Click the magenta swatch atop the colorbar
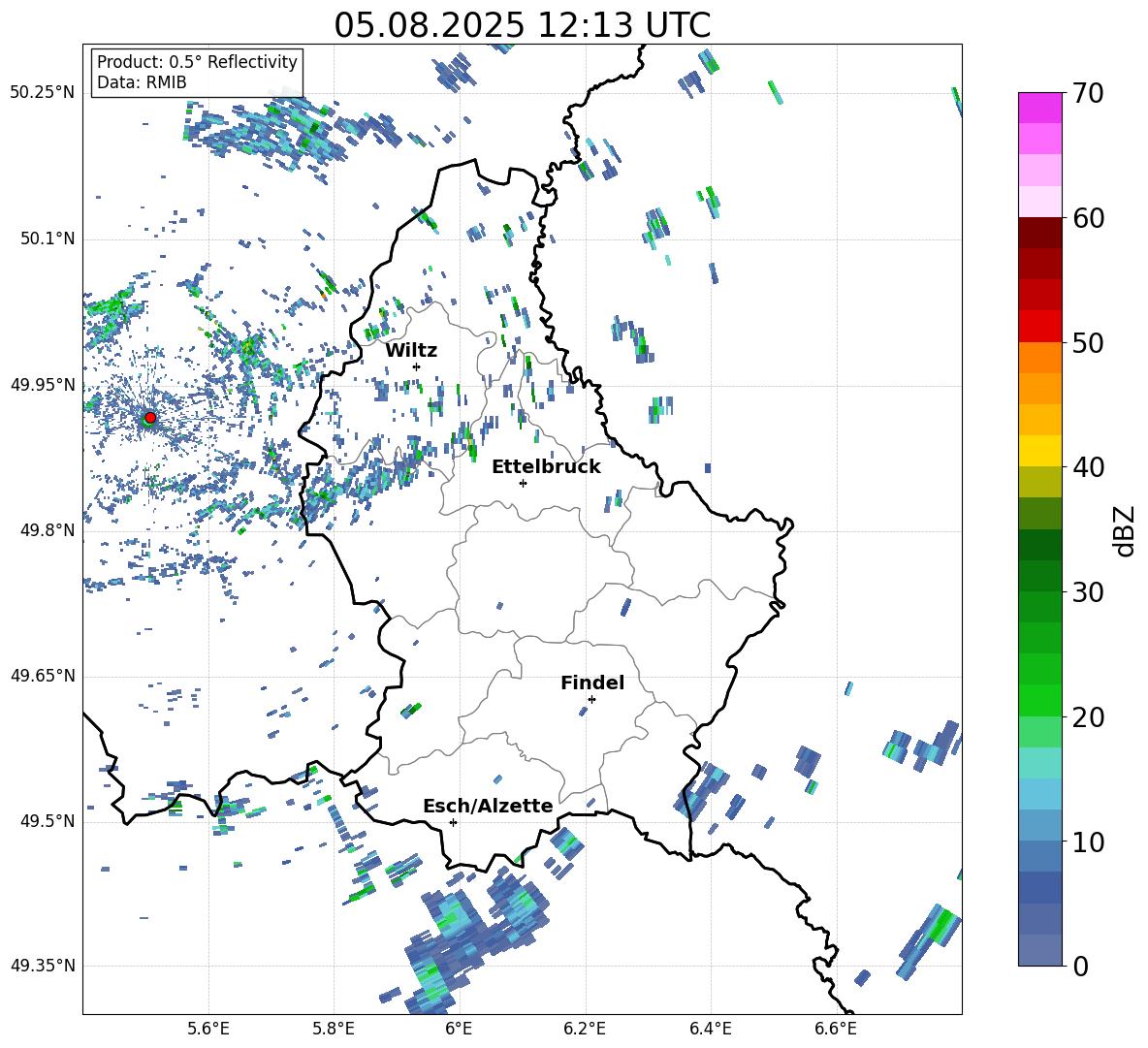 click(x=1039, y=108)
